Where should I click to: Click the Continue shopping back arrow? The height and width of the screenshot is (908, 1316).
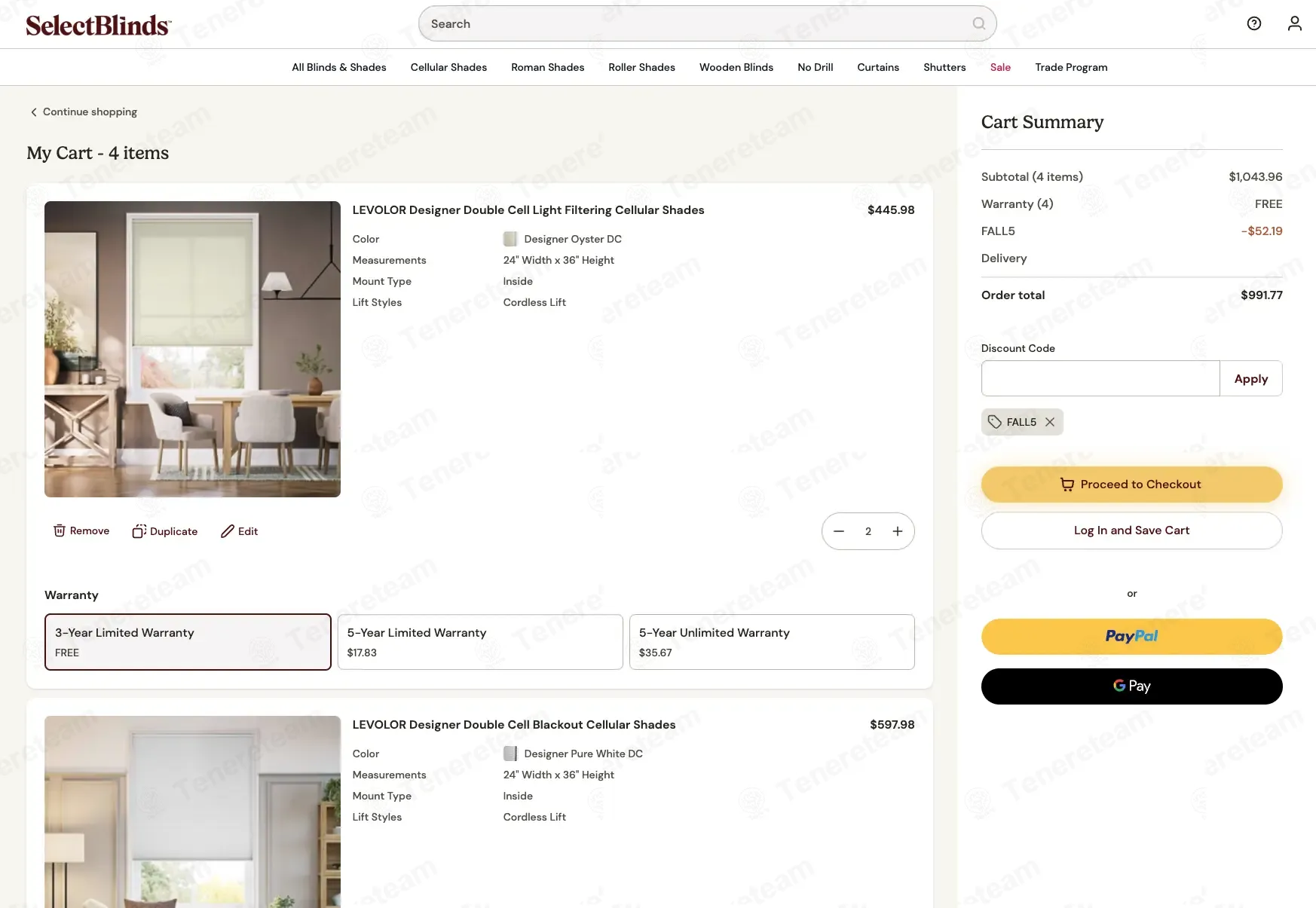coord(33,112)
